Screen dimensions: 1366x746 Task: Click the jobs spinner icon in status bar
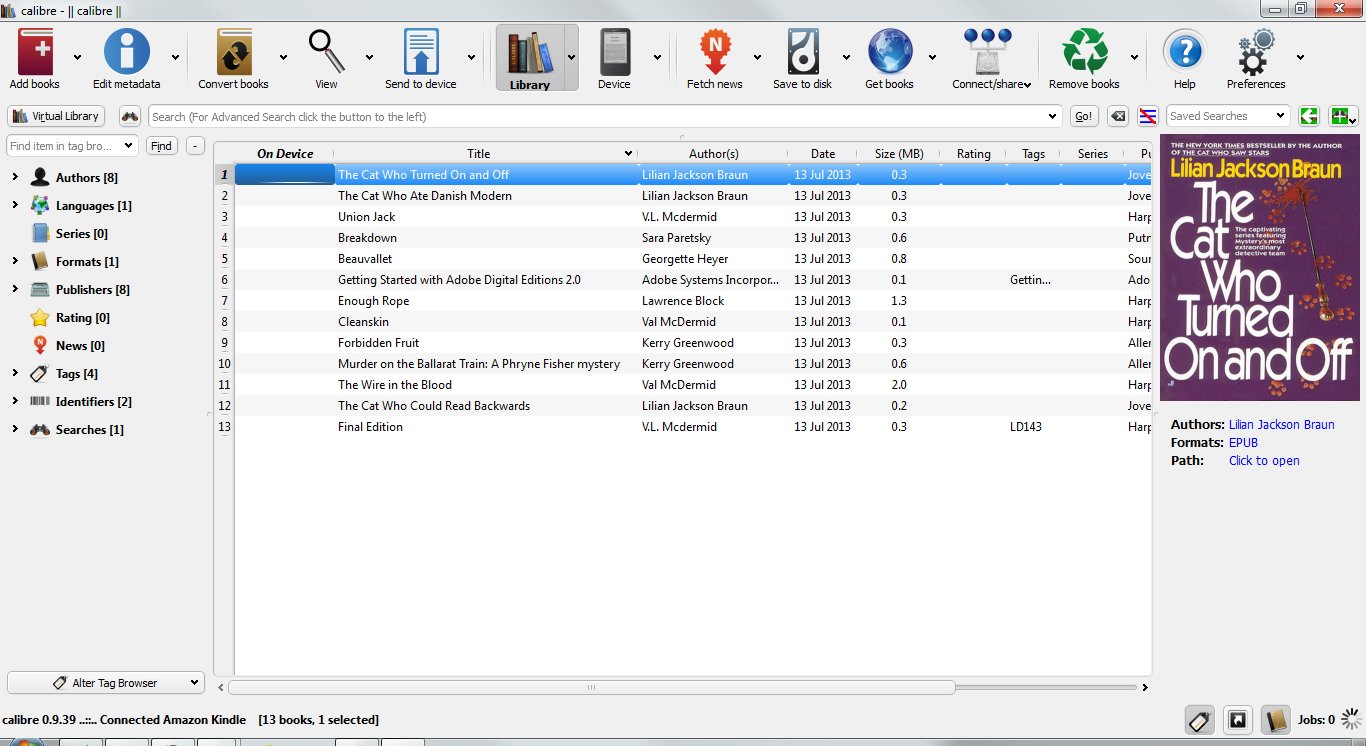coord(1352,719)
